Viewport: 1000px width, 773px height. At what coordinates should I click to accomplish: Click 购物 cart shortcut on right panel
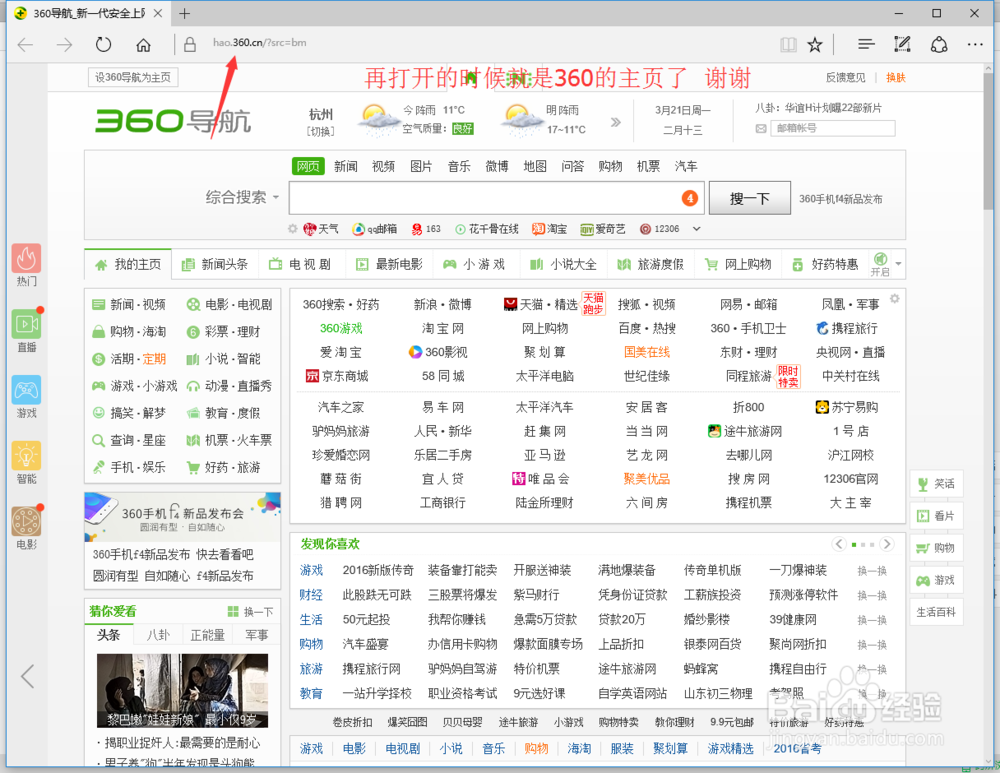click(x=936, y=548)
